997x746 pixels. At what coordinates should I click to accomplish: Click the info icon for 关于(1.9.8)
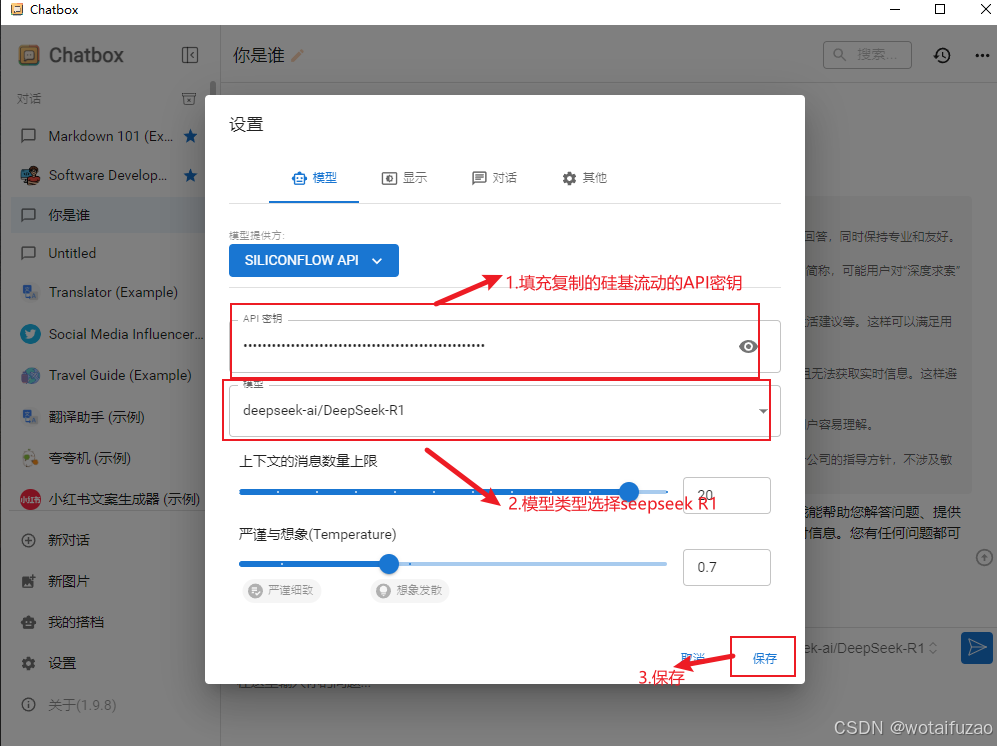[x=29, y=705]
